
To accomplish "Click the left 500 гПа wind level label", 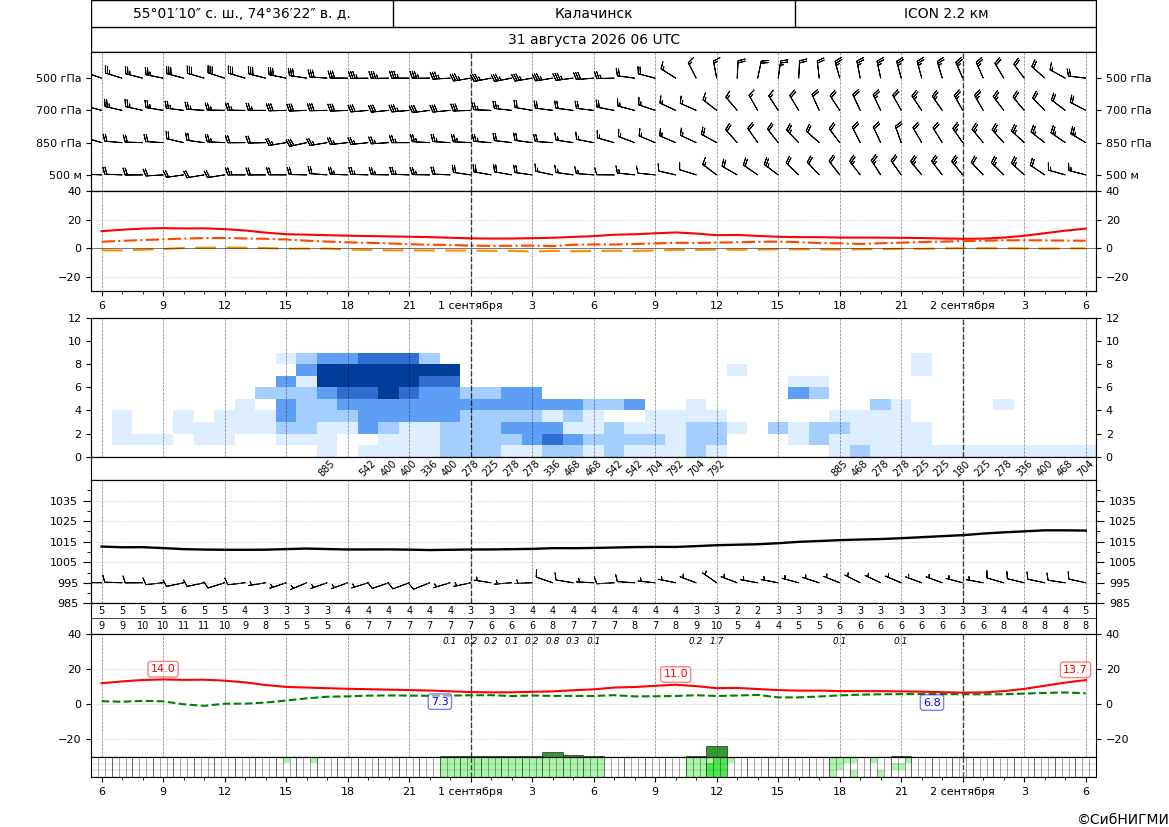I will tap(59, 78).
